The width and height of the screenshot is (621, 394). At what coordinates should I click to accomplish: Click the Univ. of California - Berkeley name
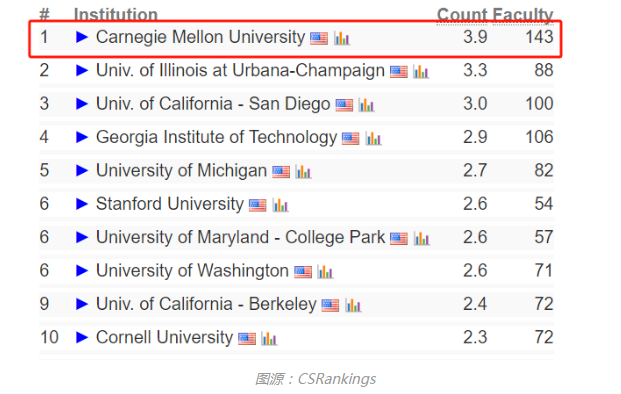[206, 304]
